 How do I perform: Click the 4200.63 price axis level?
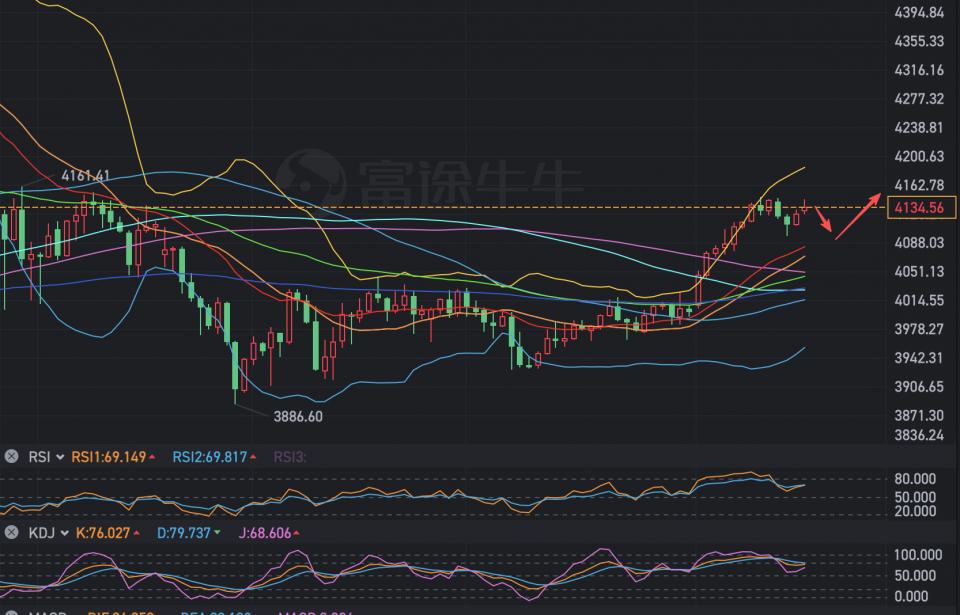pos(919,156)
